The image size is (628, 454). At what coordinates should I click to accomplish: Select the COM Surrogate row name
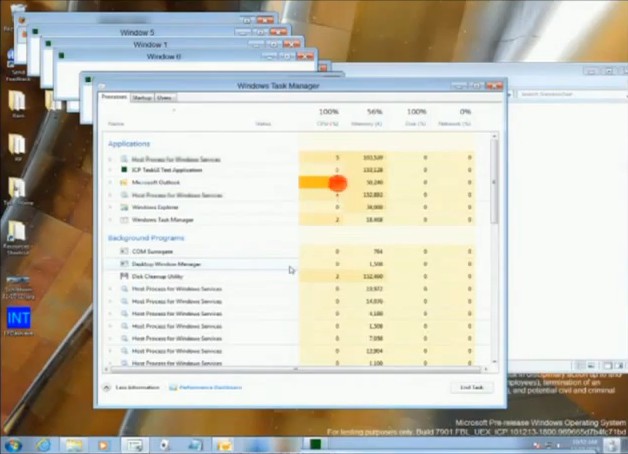click(152, 251)
